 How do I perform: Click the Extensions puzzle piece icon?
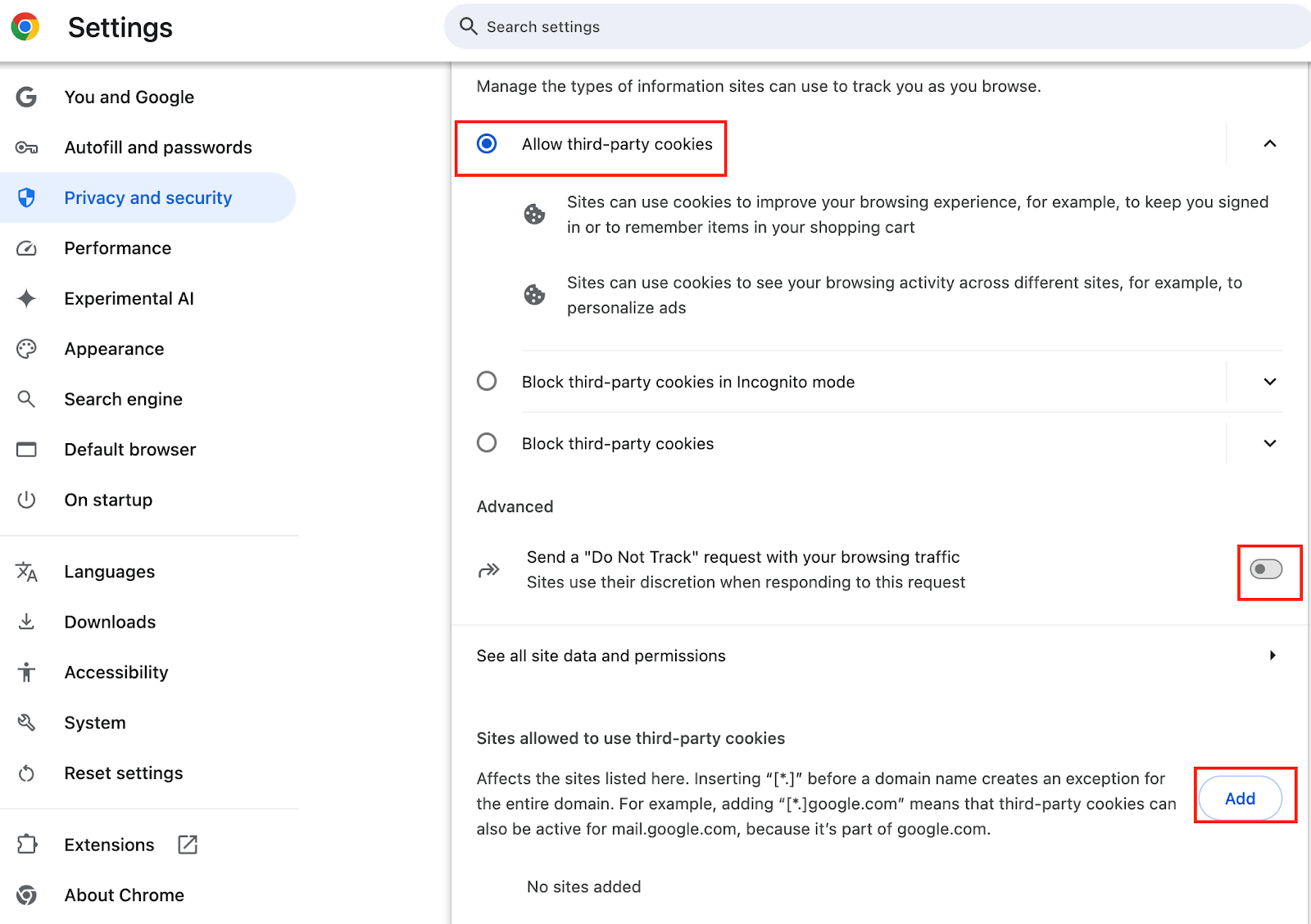[x=26, y=845]
